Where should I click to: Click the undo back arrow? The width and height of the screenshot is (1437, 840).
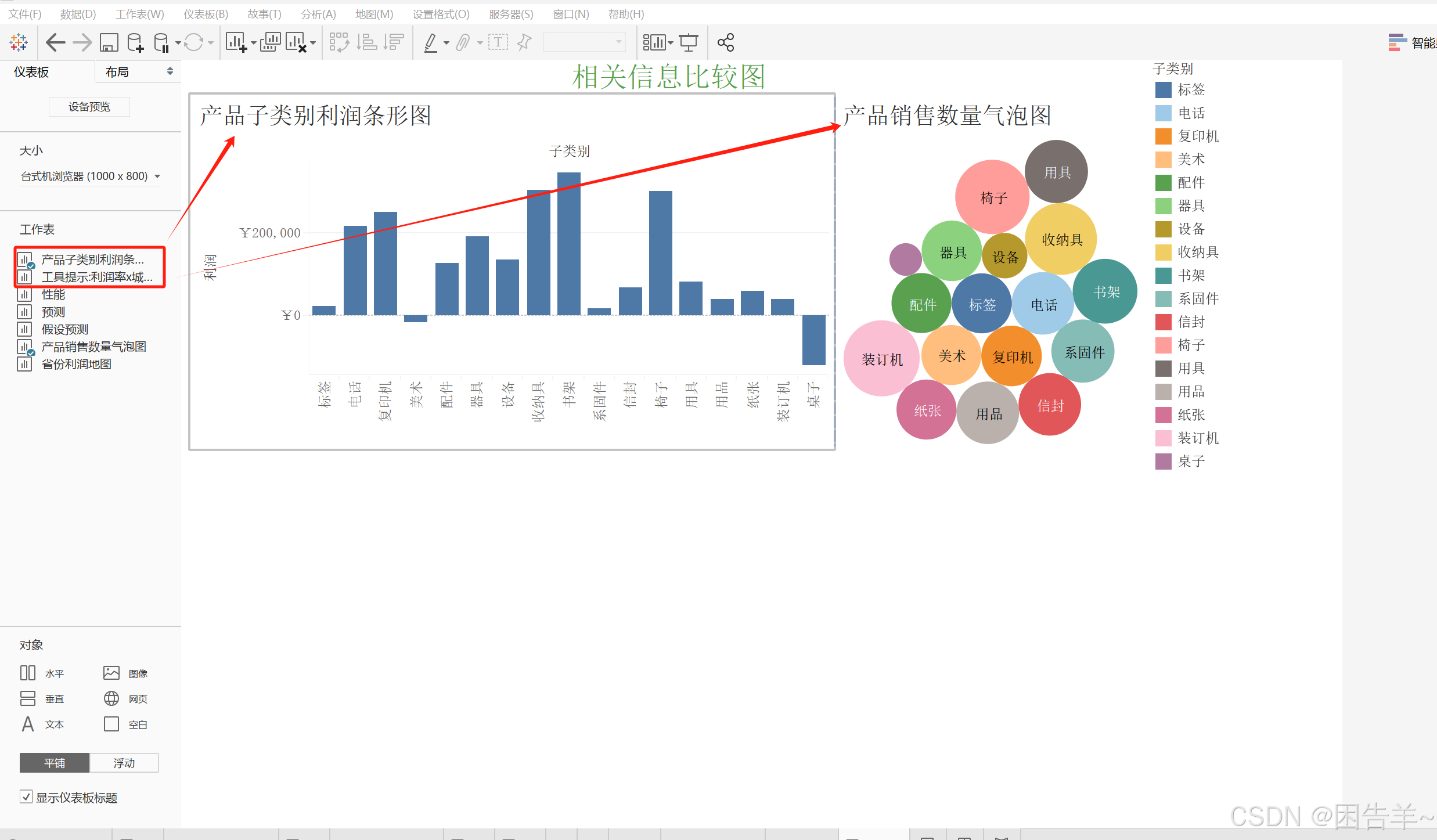coord(55,42)
